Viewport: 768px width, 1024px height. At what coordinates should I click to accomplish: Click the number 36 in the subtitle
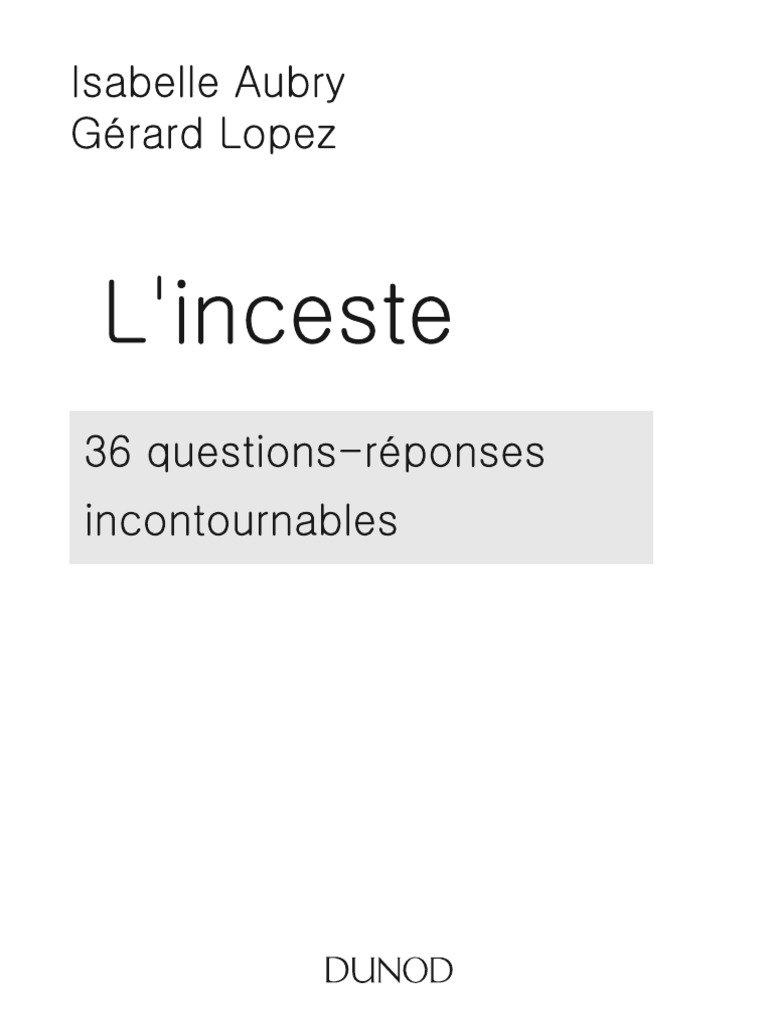click(x=108, y=453)
